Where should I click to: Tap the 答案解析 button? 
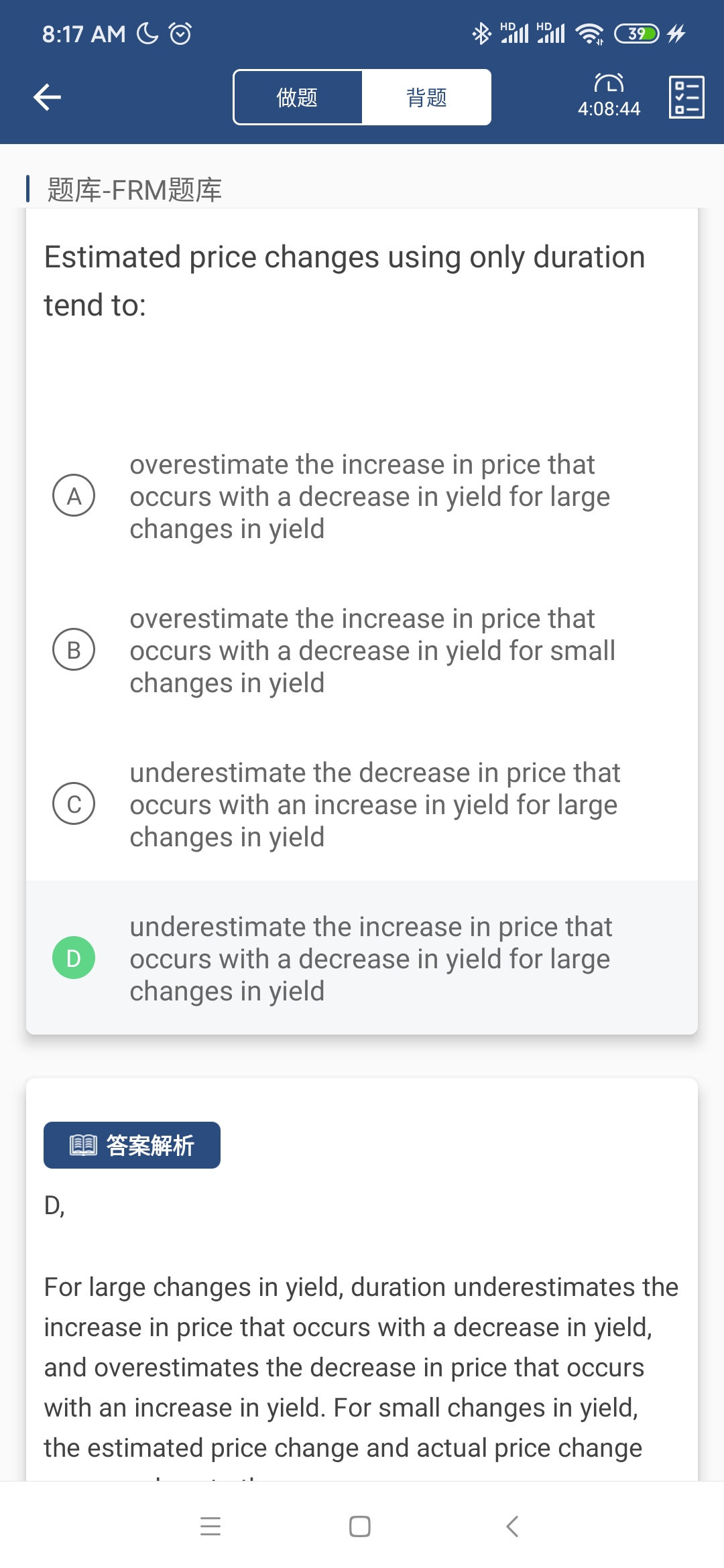tap(132, 1145)
